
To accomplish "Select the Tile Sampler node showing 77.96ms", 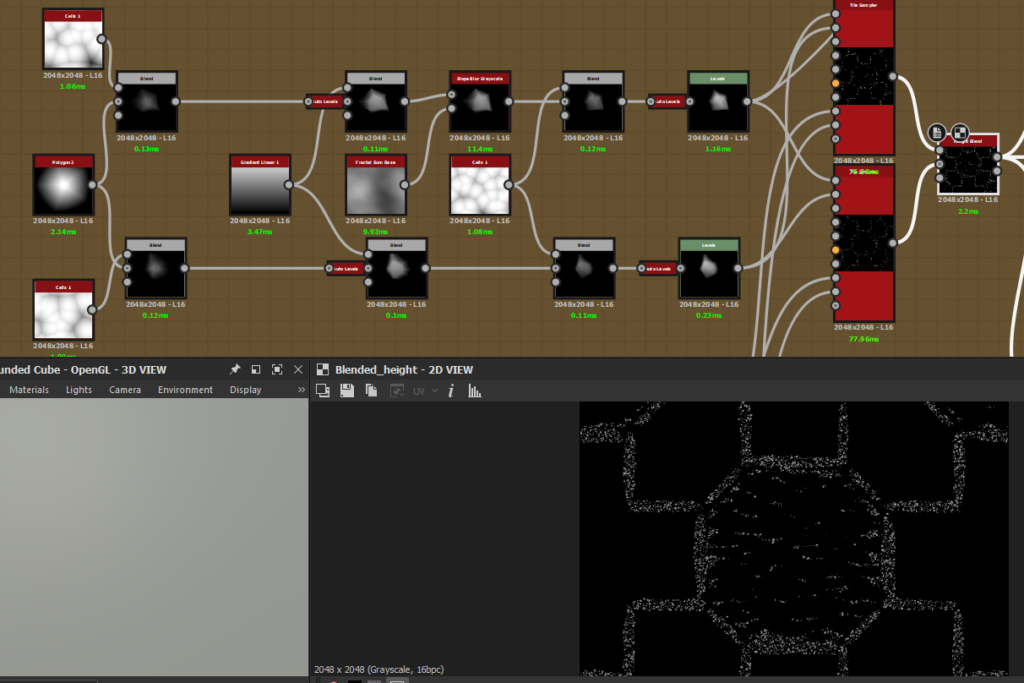I will click(x=863, y=243).
